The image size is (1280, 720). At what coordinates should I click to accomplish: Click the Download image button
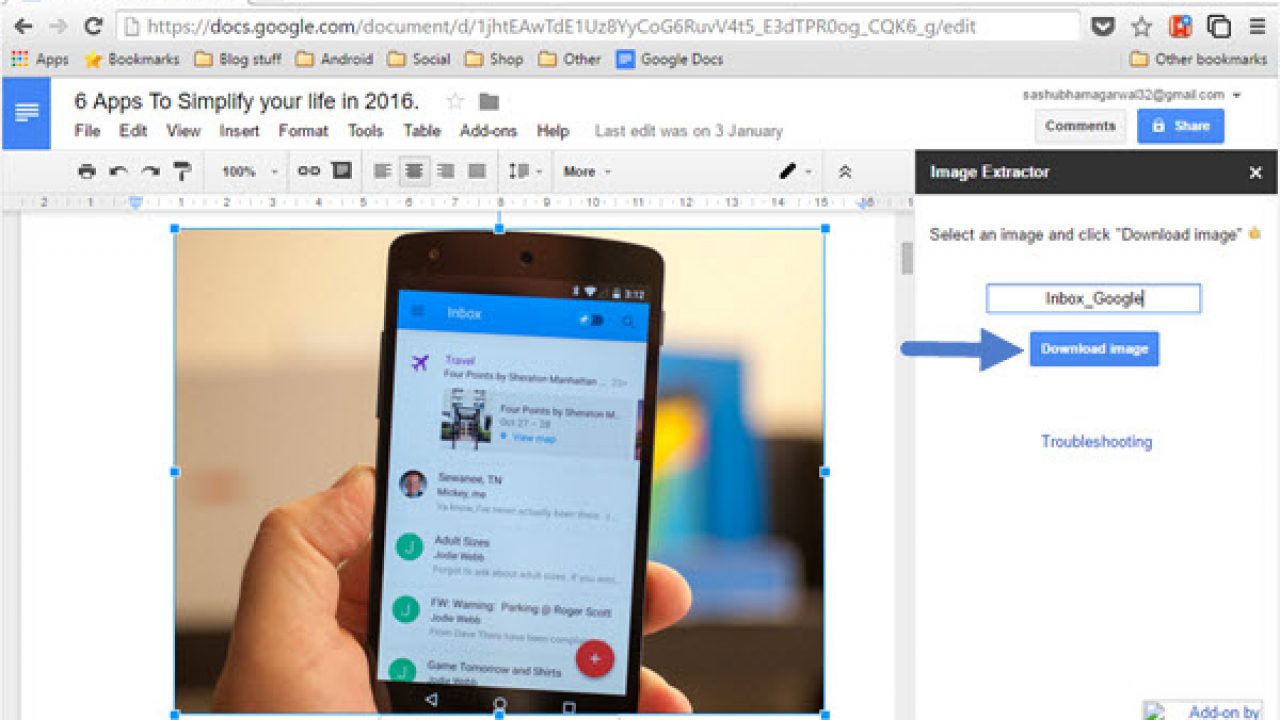click(1093, 349)
